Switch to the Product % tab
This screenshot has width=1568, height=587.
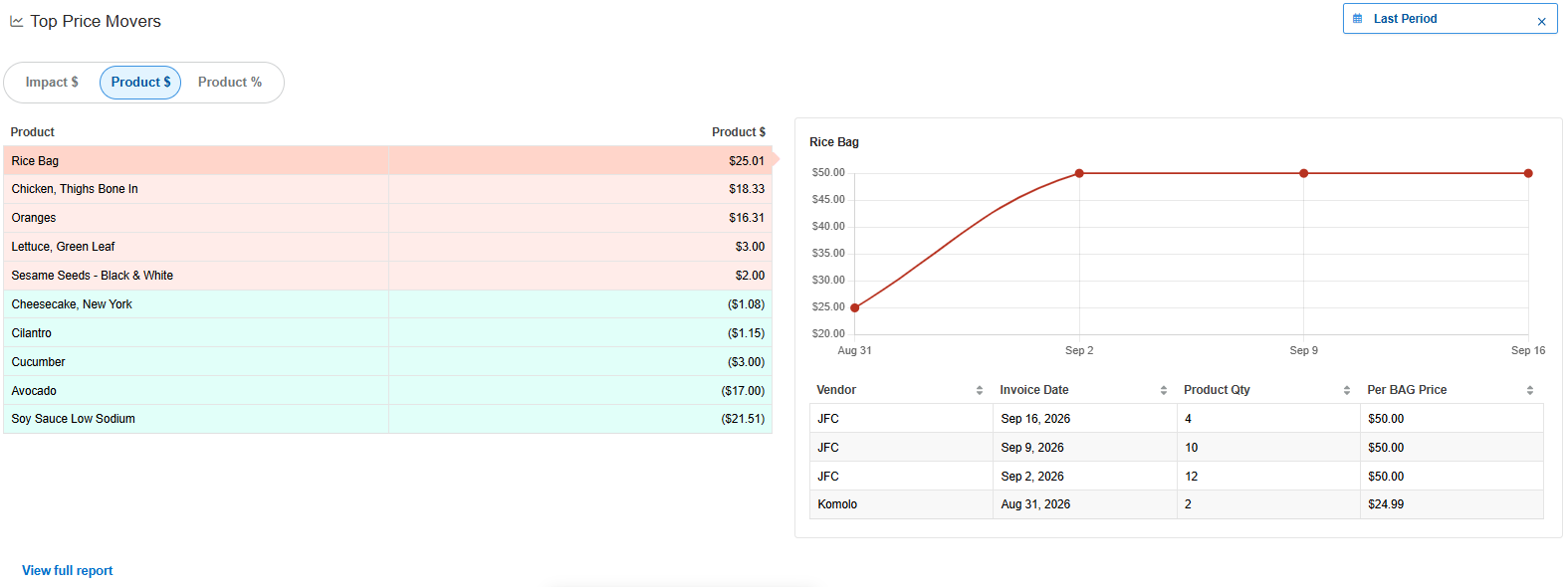230,83
